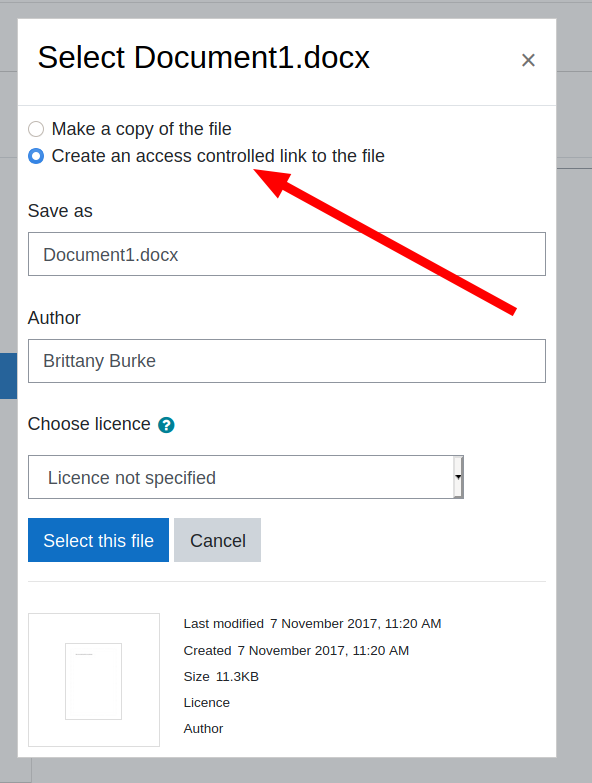Select Create an access controlled link option
This screenshot has width=592, height=783.
pos(36,156)
